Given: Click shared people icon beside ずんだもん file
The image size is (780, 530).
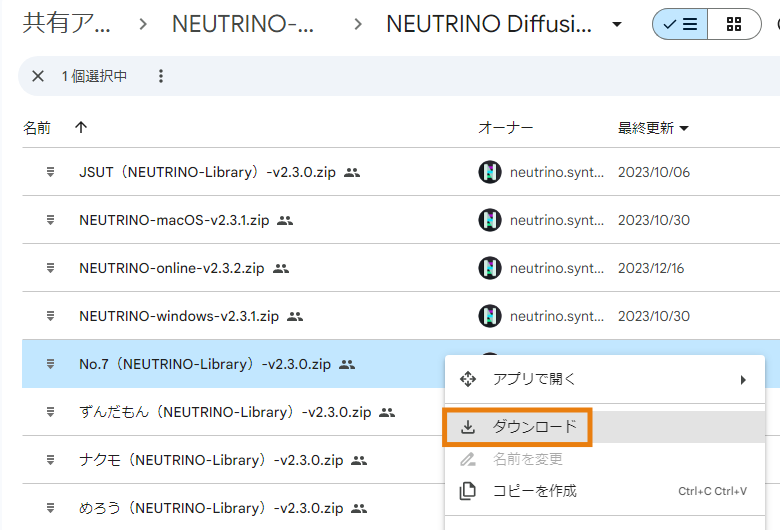Looking at the screenshot, I should pos(387,413).
